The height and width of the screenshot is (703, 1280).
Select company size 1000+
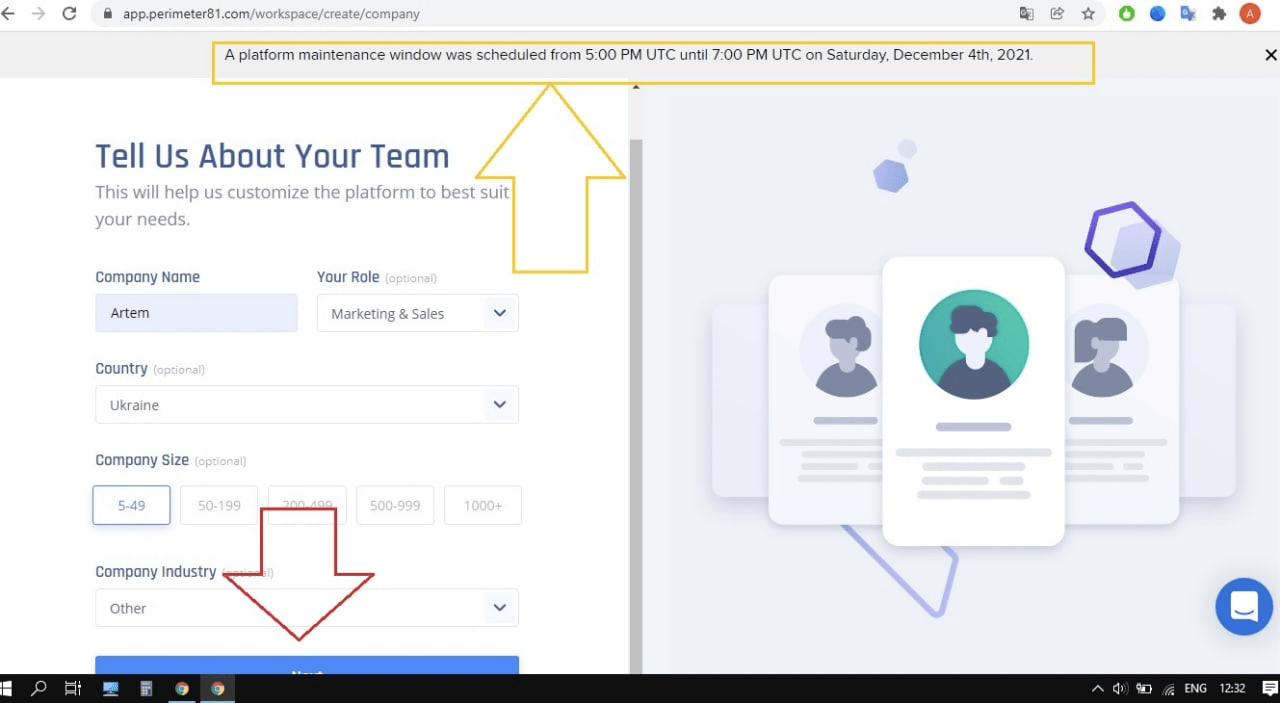483,505
